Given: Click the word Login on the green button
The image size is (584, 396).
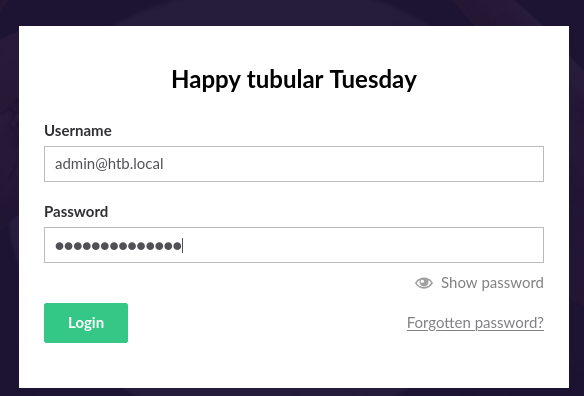Looking at the screenshot, I should 86,323.
